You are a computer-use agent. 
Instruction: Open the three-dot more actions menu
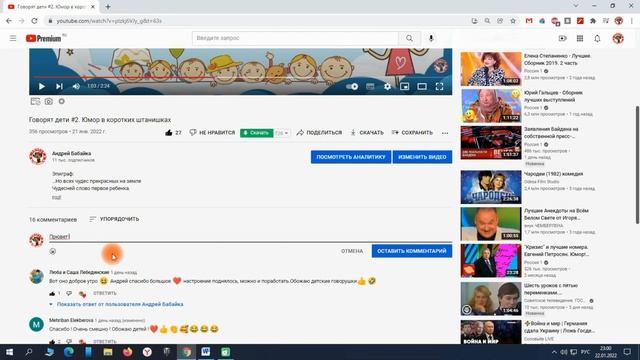445,133
